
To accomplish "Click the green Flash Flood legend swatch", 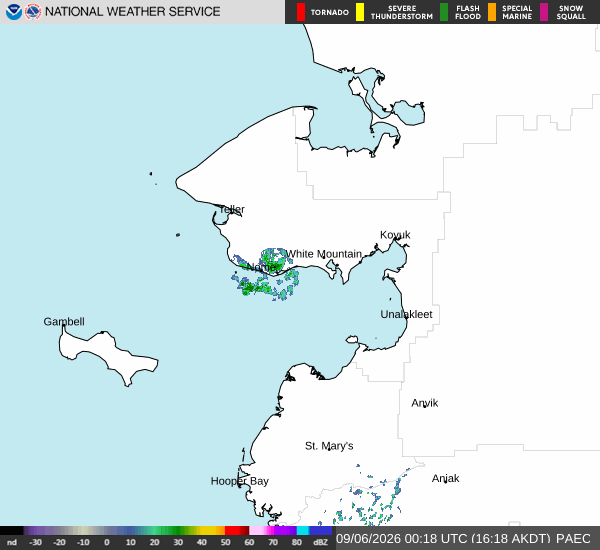I will tap(444, 12).
